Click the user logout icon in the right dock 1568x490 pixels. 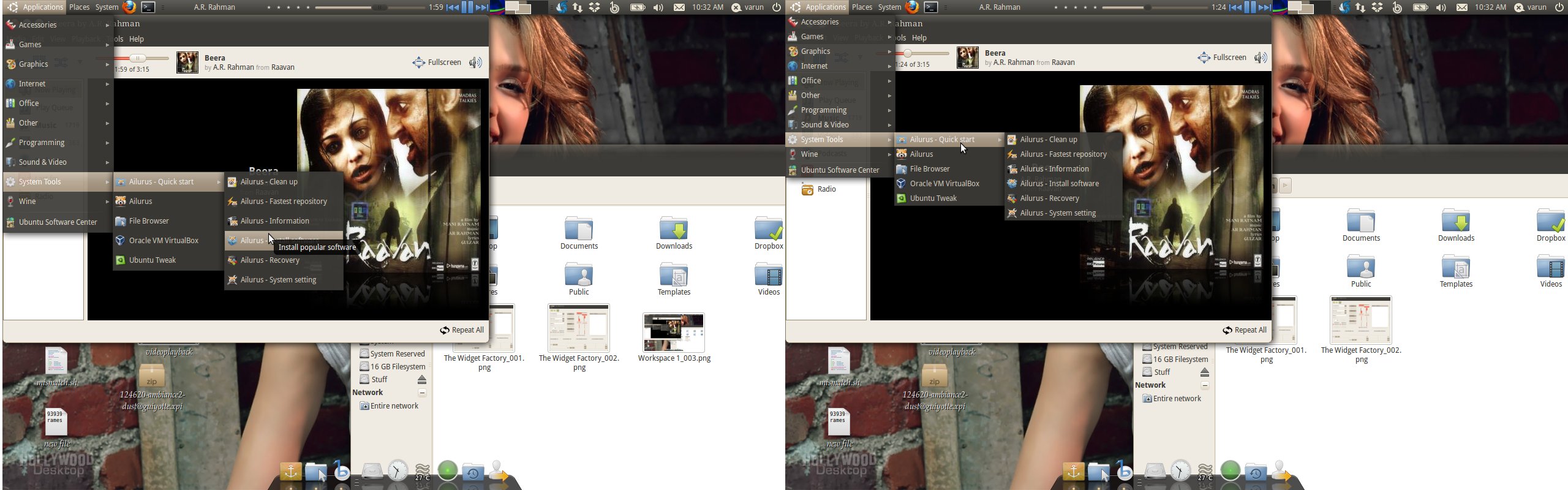[x=1281, y=471]
